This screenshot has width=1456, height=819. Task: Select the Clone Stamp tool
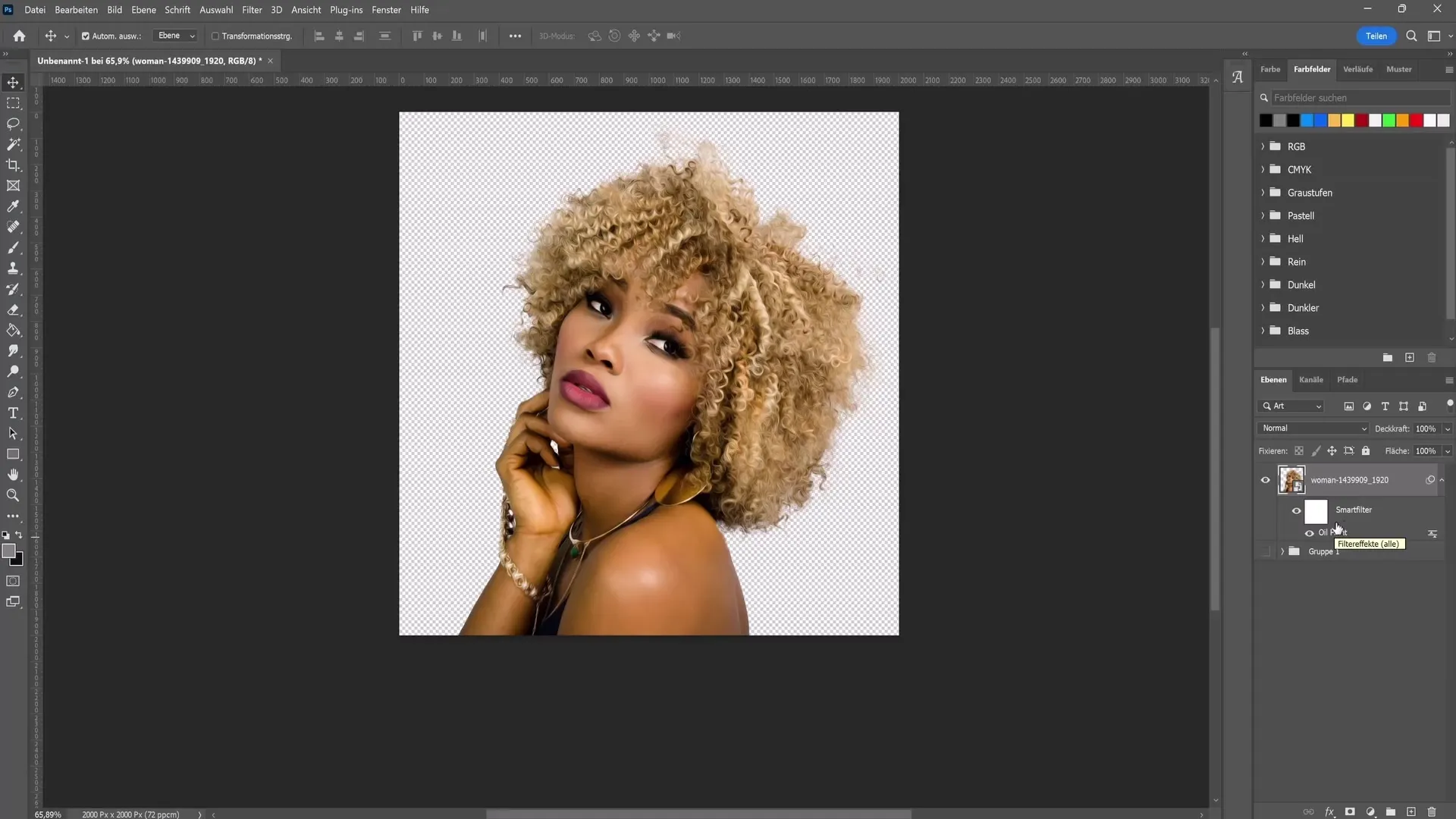click(x=14, y=269)
